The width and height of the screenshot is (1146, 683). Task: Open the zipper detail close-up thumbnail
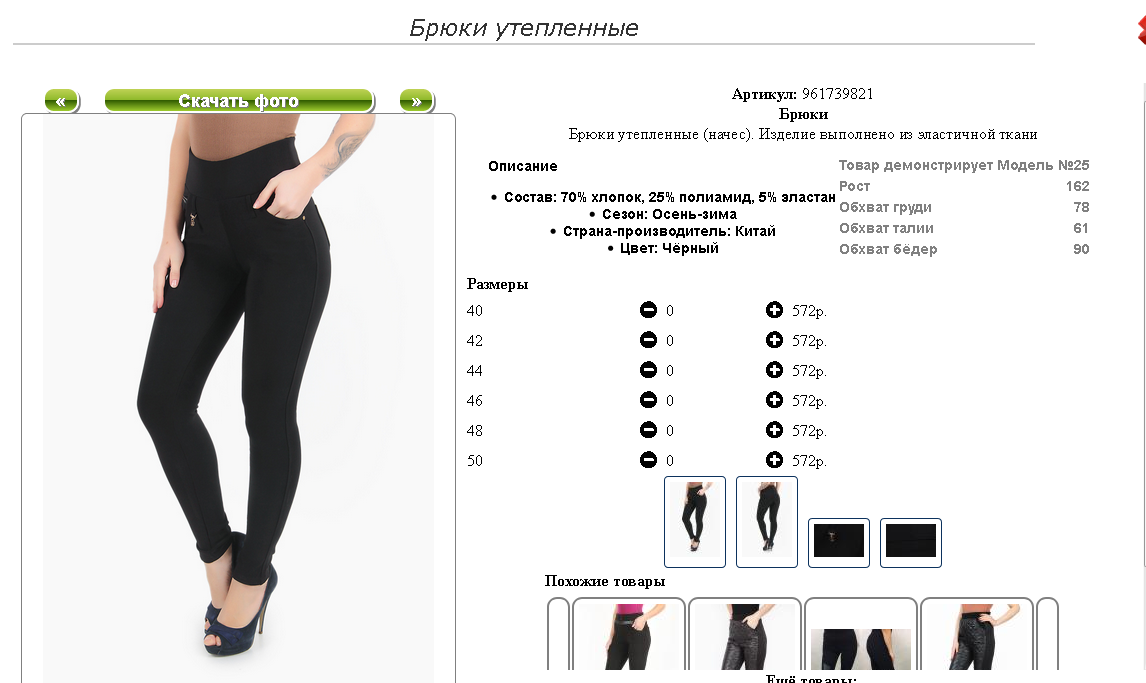839,542
